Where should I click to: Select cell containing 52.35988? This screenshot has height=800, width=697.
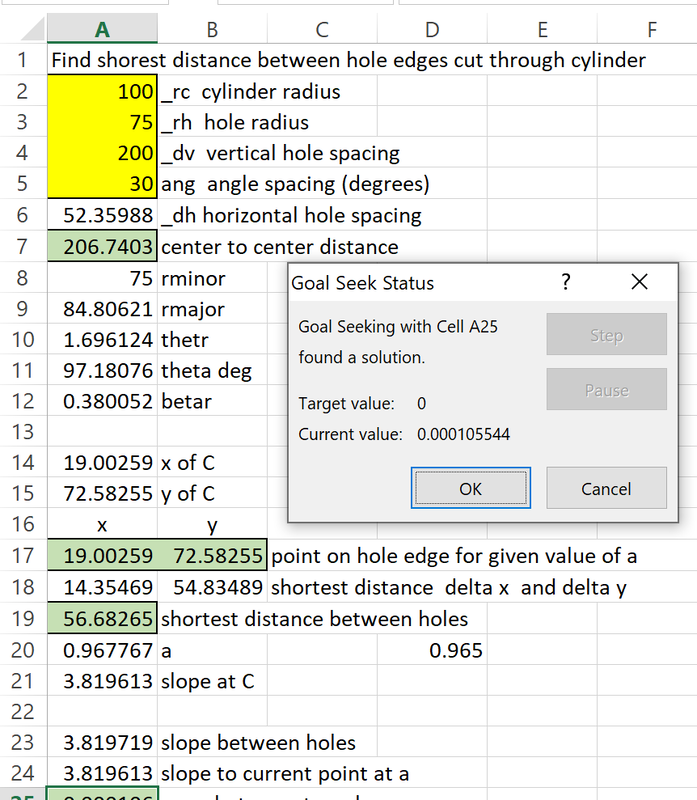[103, 215]
